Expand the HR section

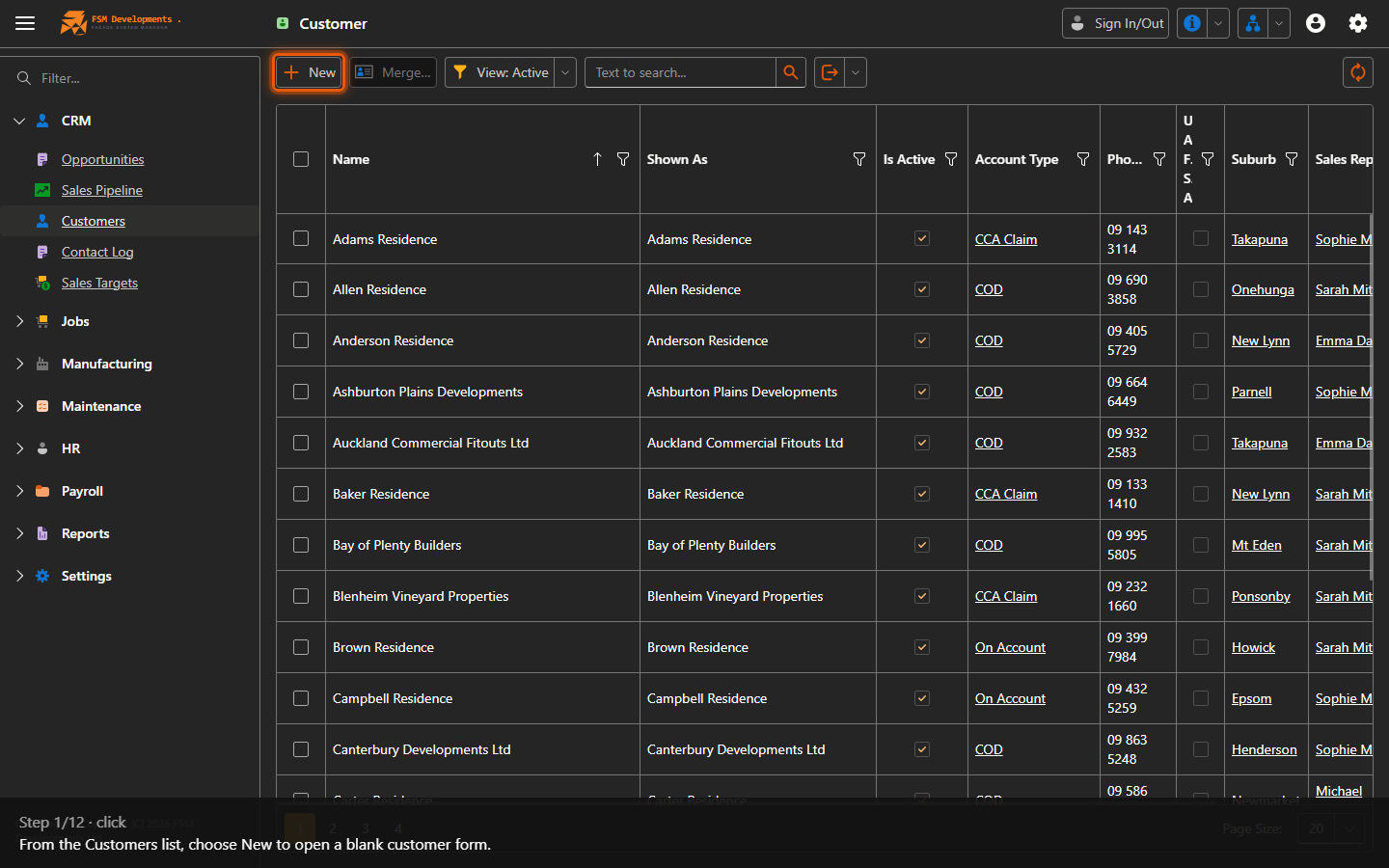[19, 448]
